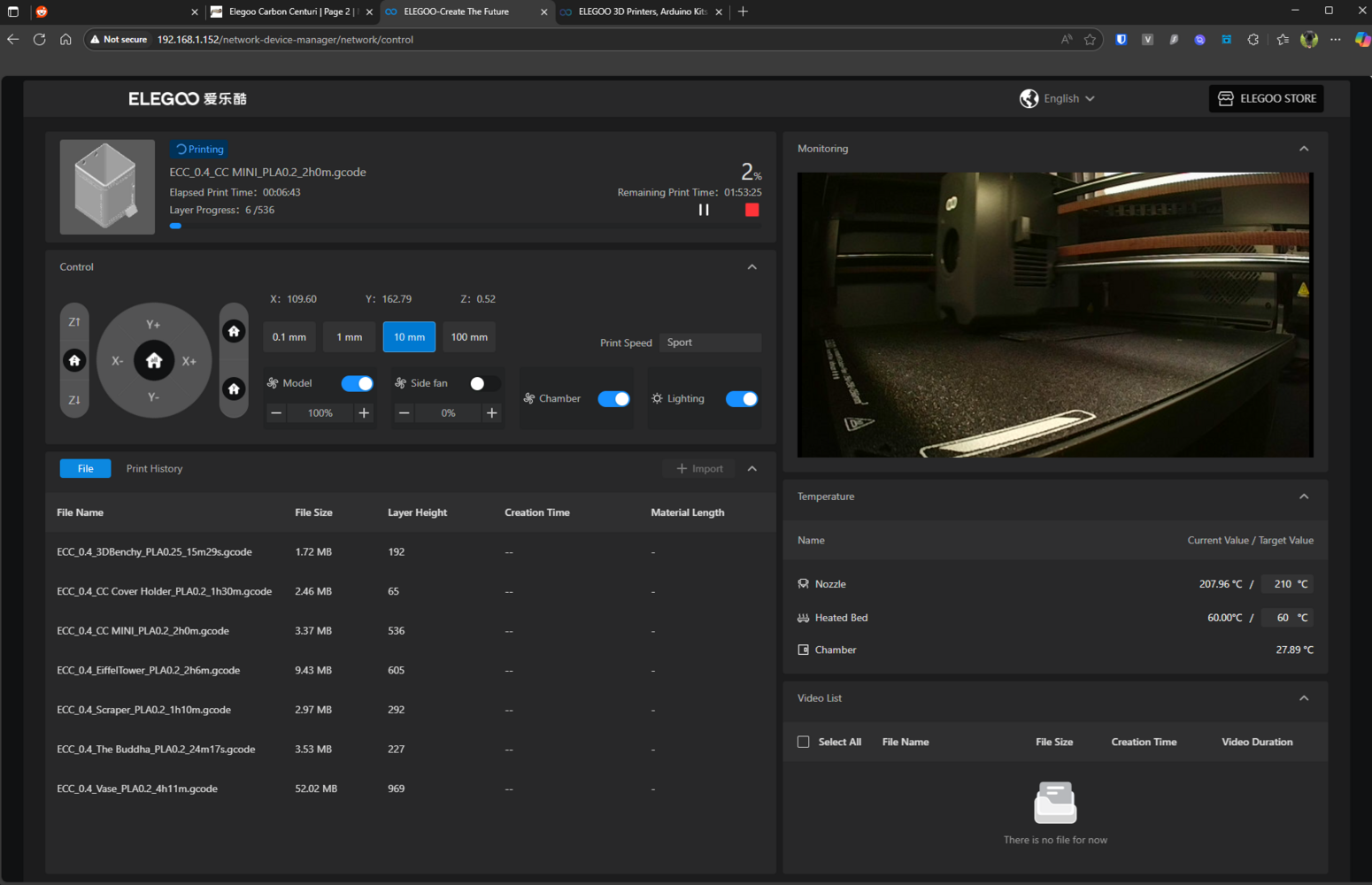Collapse the Temperature panel
Viewport: 1372px width, 885px height.
tap(1304, 496)
